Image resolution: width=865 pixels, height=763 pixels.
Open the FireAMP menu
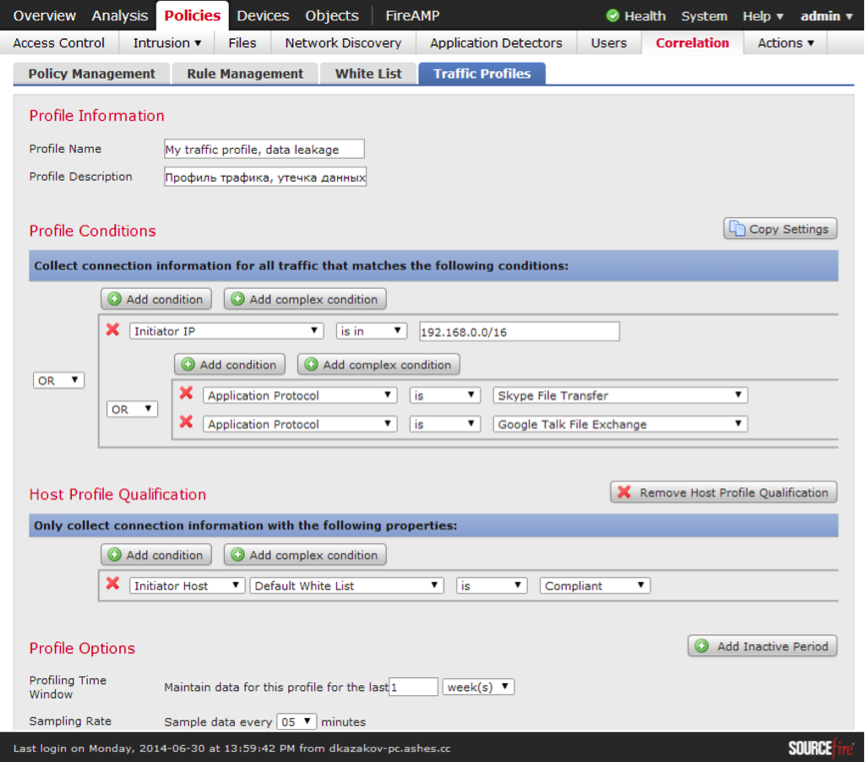(412, 15)
